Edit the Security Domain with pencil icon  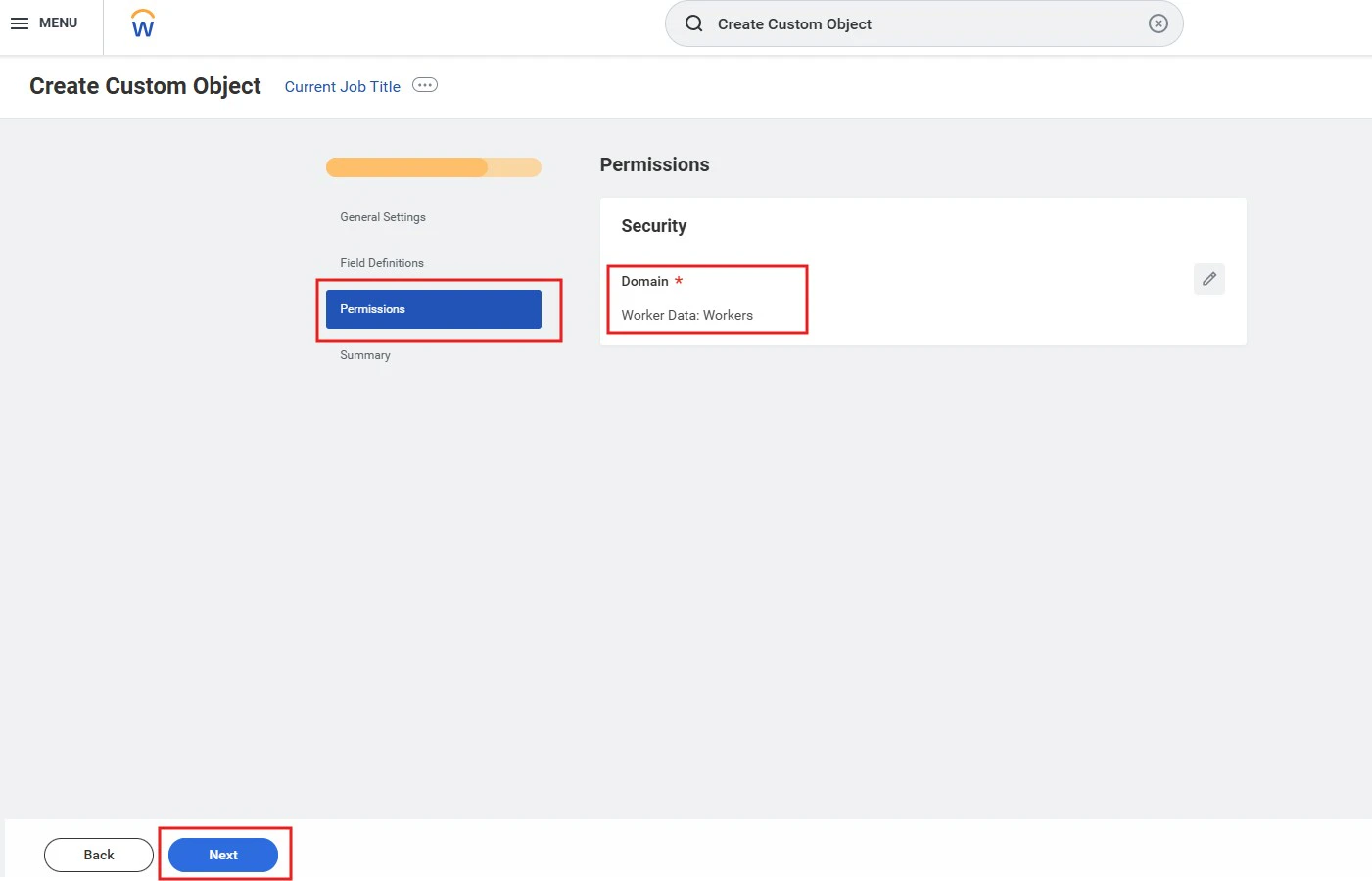(x=1208, y=279)
